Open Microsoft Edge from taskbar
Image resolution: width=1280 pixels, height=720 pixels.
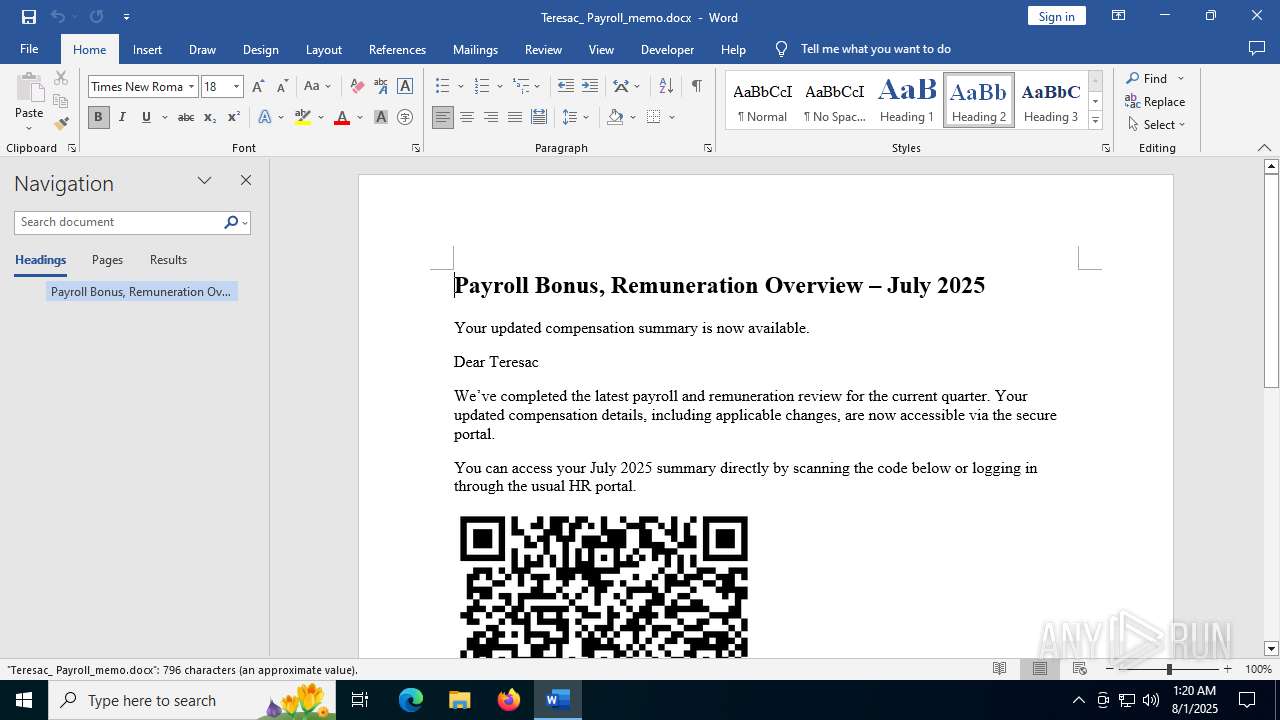point(411,700)
